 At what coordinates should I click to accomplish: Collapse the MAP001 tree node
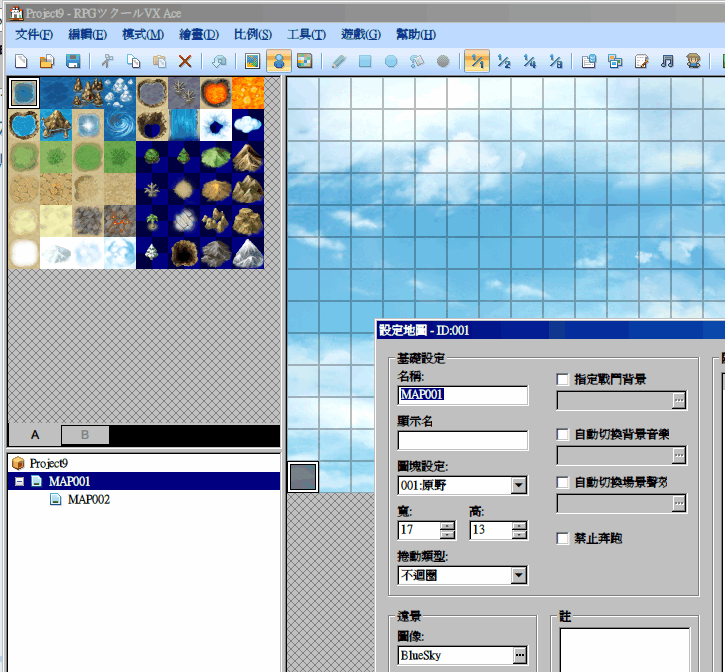point(19,481)
